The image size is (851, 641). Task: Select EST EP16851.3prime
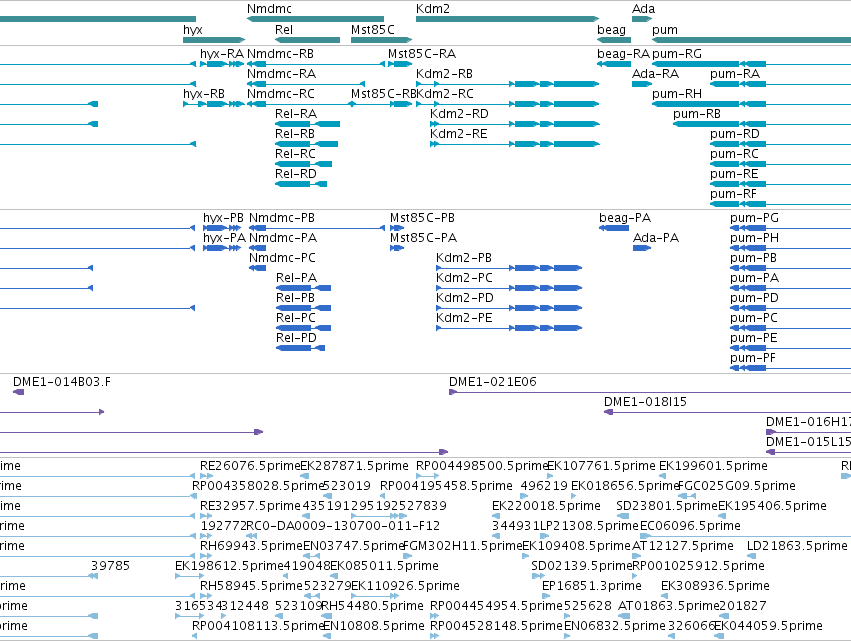(x=592, y=586)
